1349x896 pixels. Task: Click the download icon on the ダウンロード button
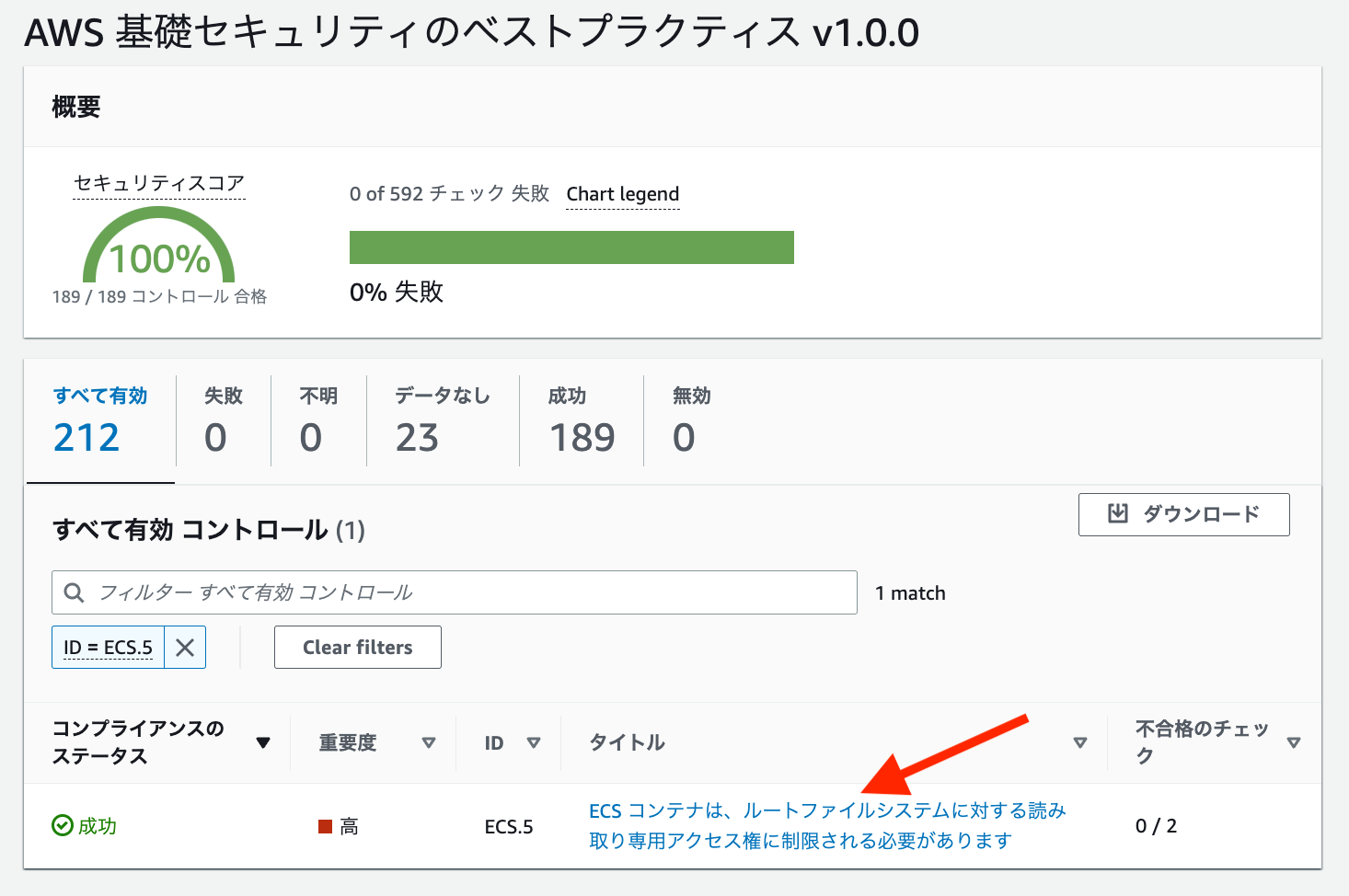pyautogui.click(x=1118, y=513)
